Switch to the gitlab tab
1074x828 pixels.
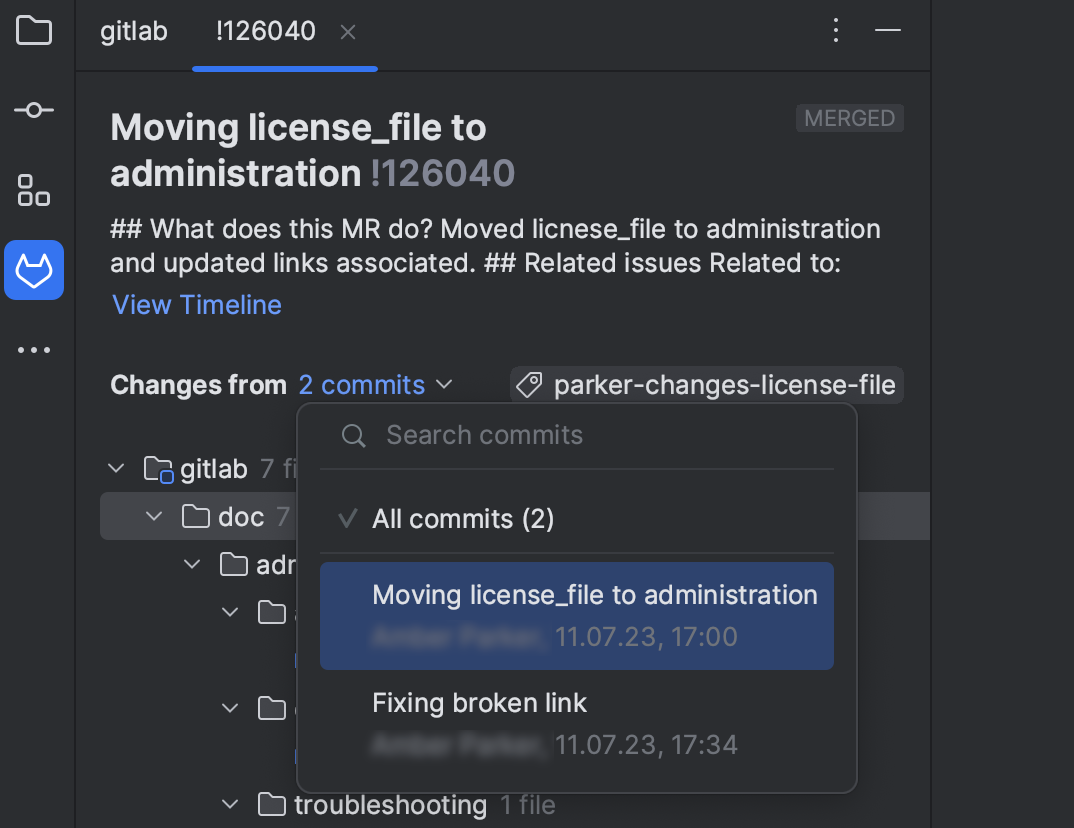134,31
